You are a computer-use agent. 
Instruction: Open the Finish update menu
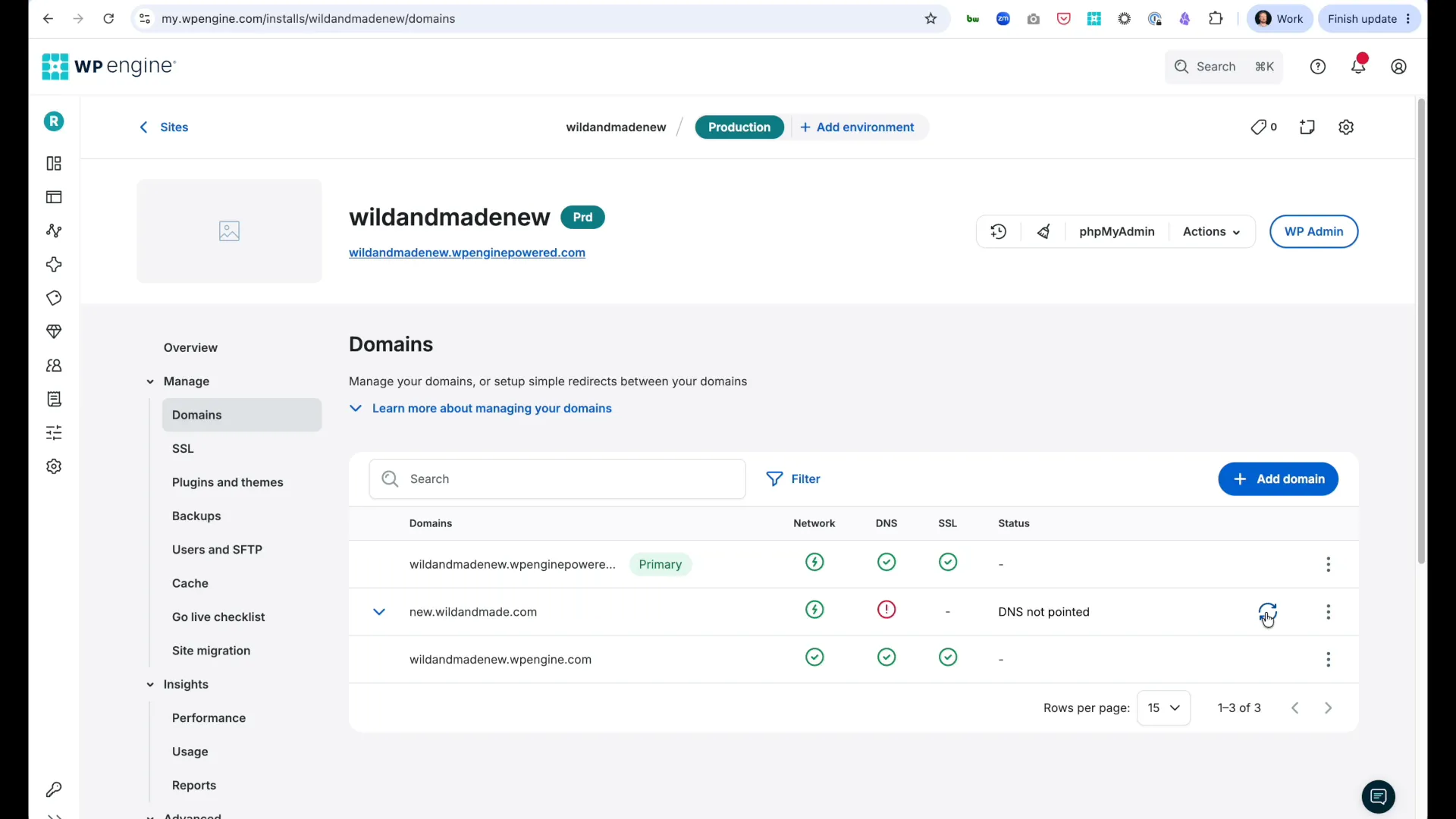[x=1370, y=19]
